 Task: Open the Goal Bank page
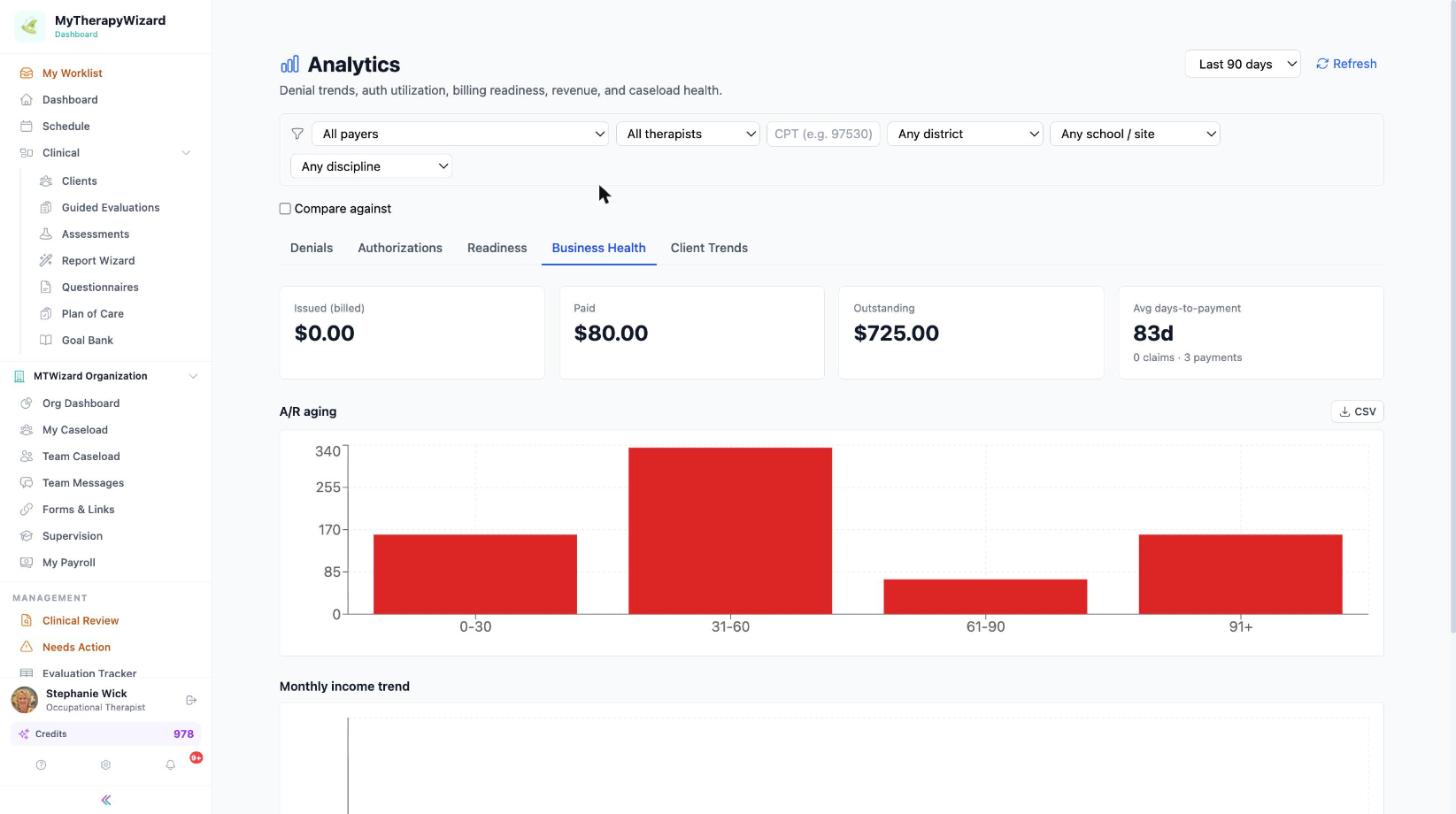click(87, 340)
